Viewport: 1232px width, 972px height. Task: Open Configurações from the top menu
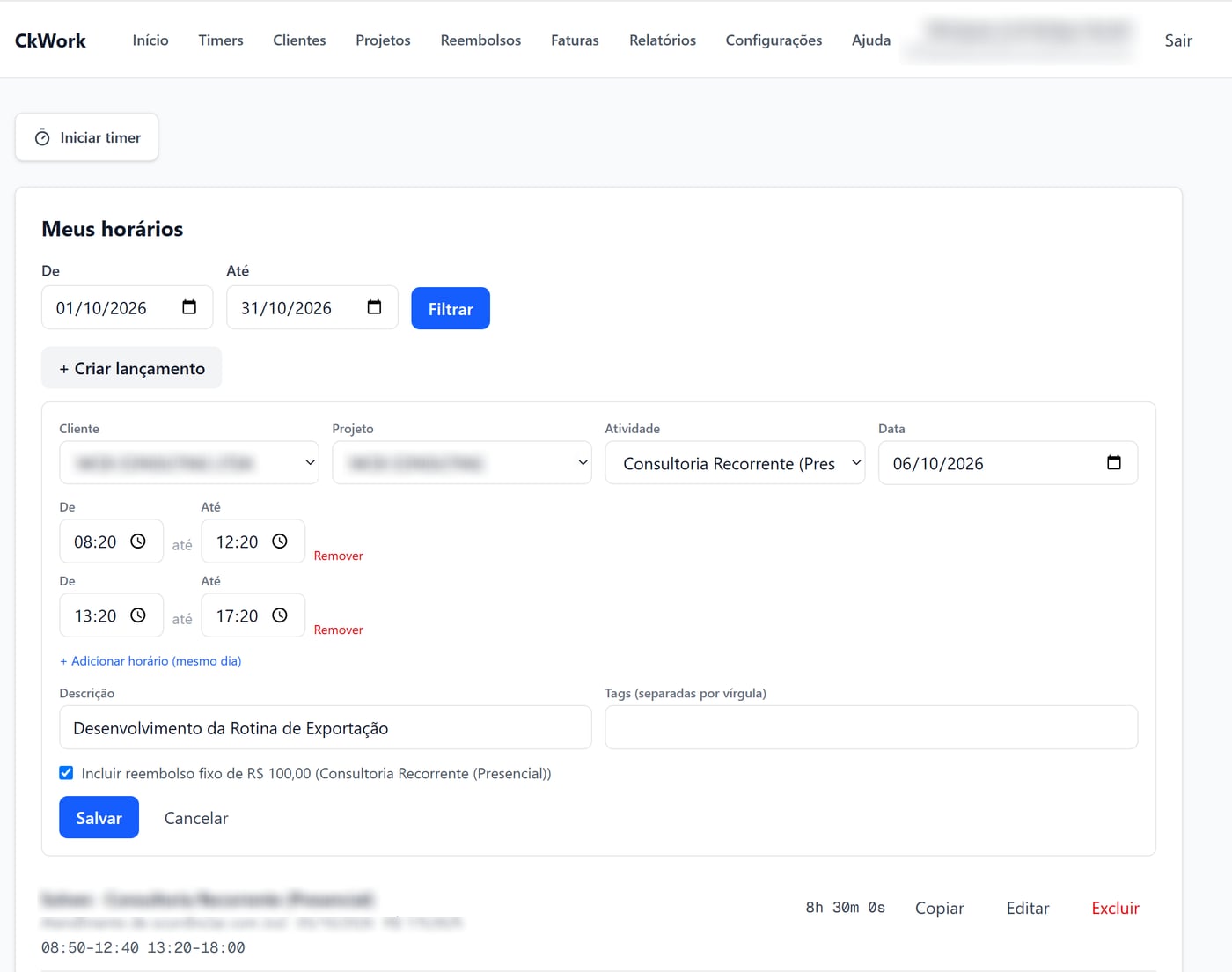(774, 40)
